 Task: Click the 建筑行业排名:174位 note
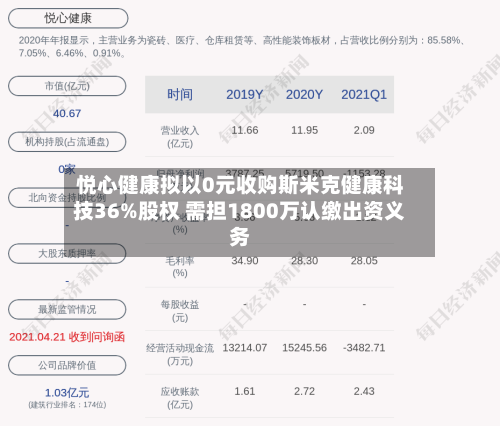67,405
